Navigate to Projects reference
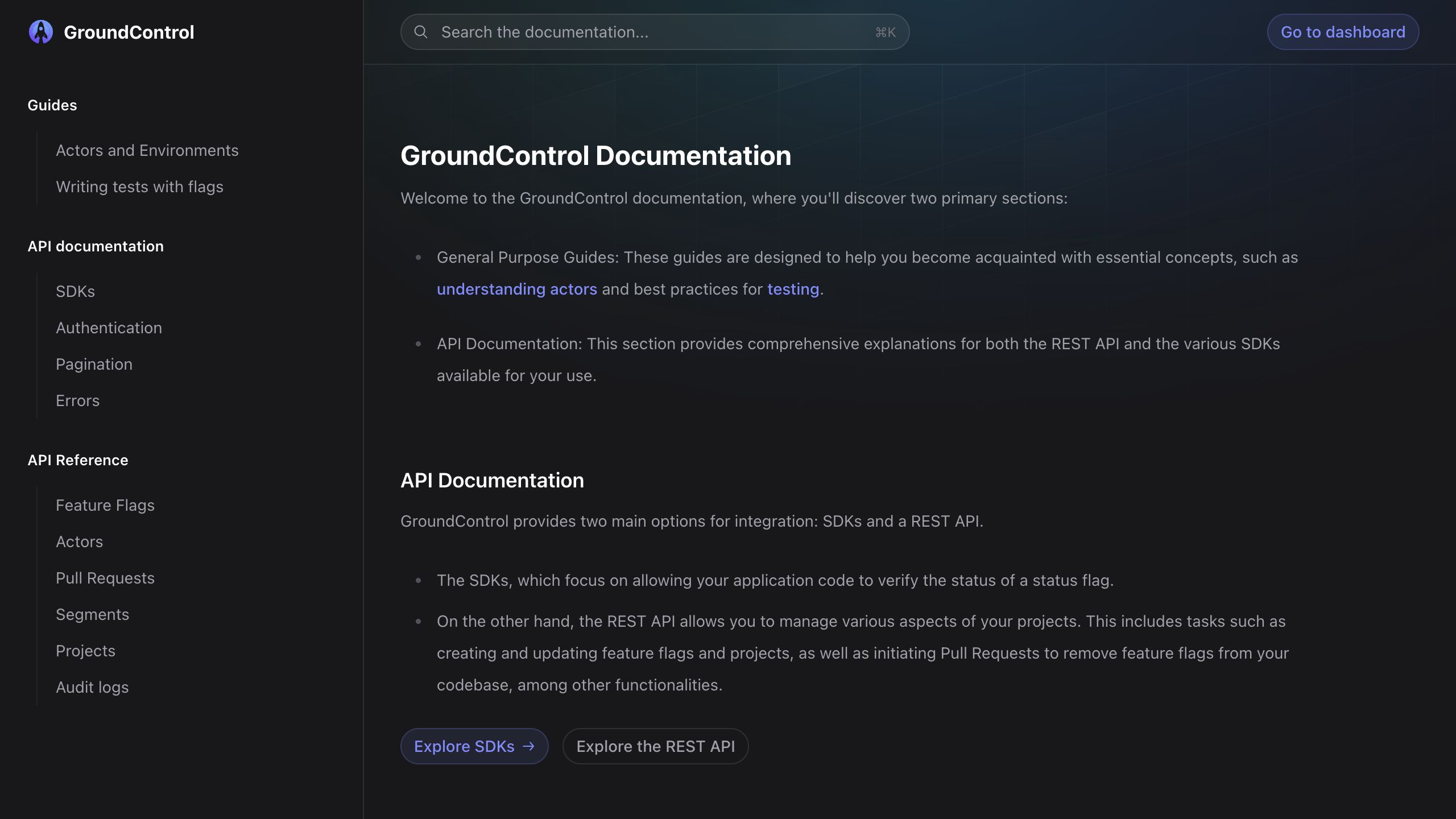The height and width of the screenshot is (819, 1456). click(x=85, y=651)
